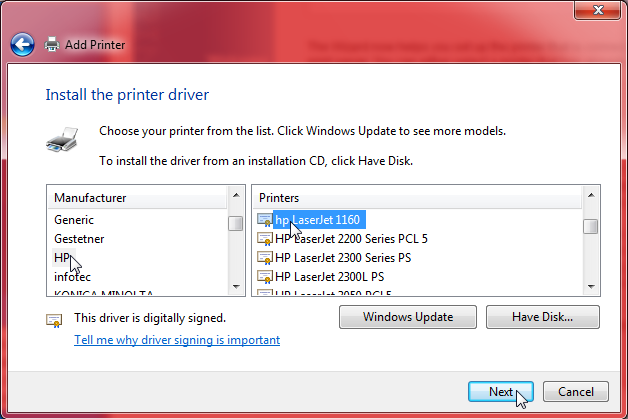The height and width of the screenshot is (419, 628).
Task: Select the Gestetner manufacturer
Action: [x=79, y=239]
